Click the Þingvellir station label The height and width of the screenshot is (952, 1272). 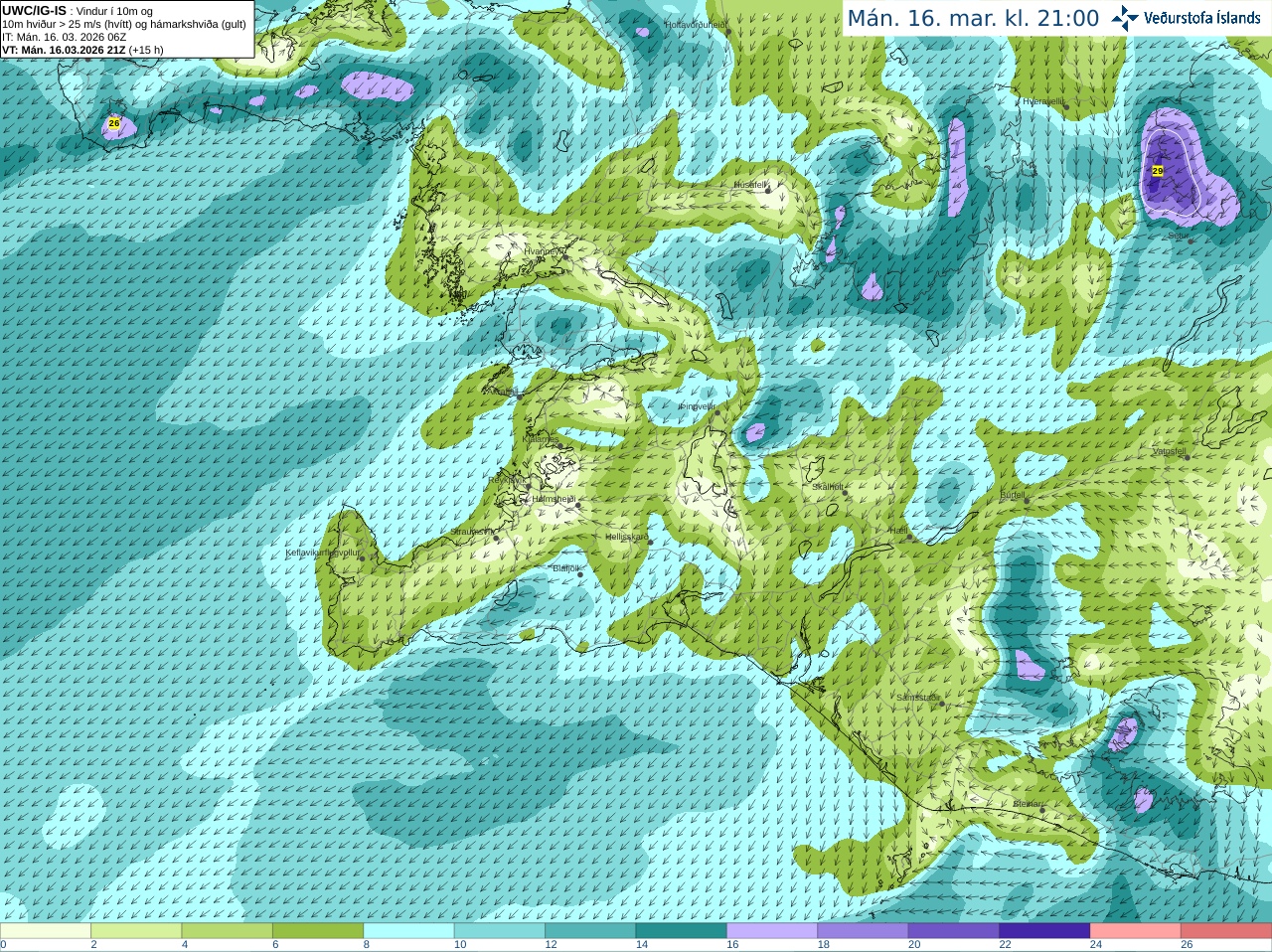pyautogui.click(x=697, y=406)
